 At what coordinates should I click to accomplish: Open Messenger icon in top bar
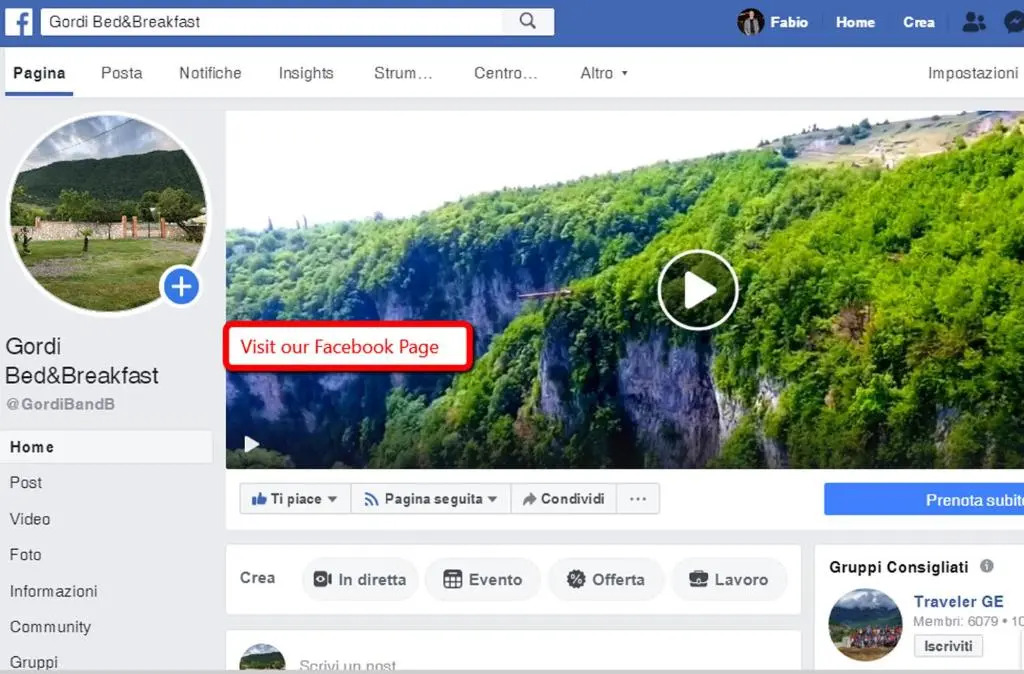pos(1013,22)
